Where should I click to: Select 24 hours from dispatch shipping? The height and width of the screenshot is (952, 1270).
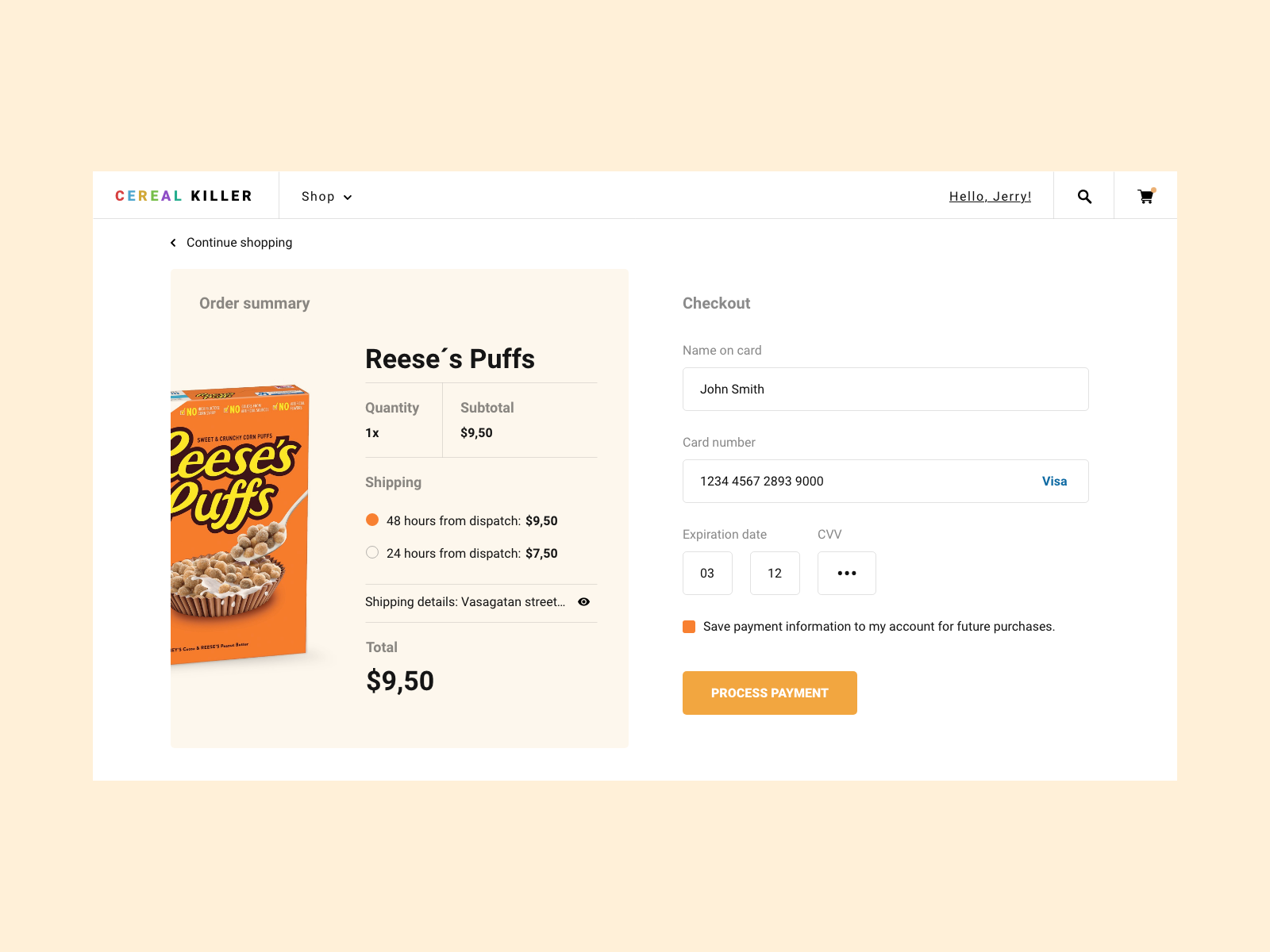[x=372, y=553]
